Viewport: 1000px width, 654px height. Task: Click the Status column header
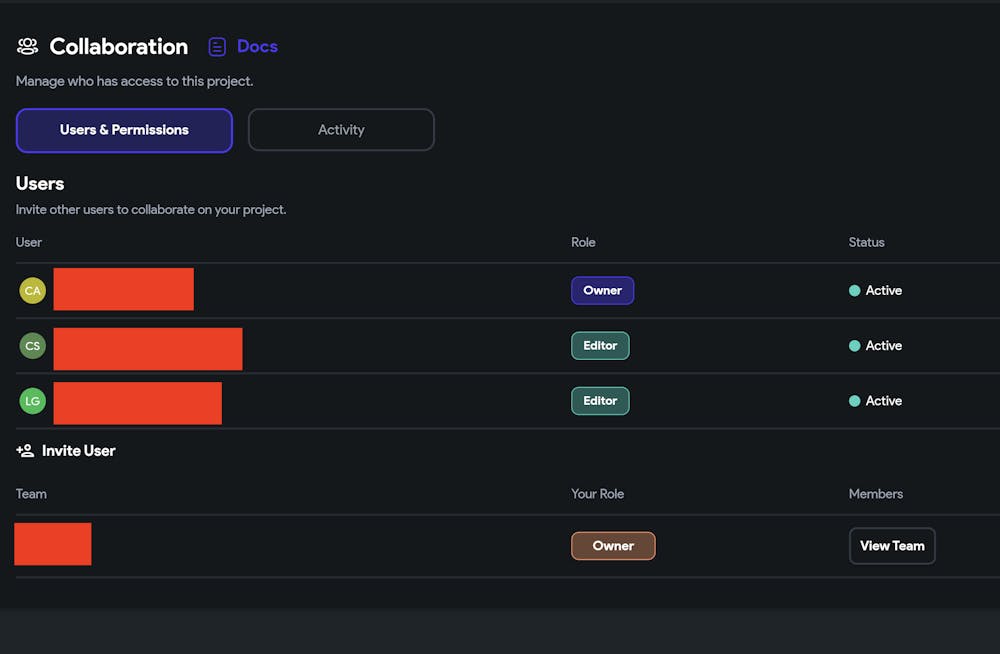[x=866, y=242]
